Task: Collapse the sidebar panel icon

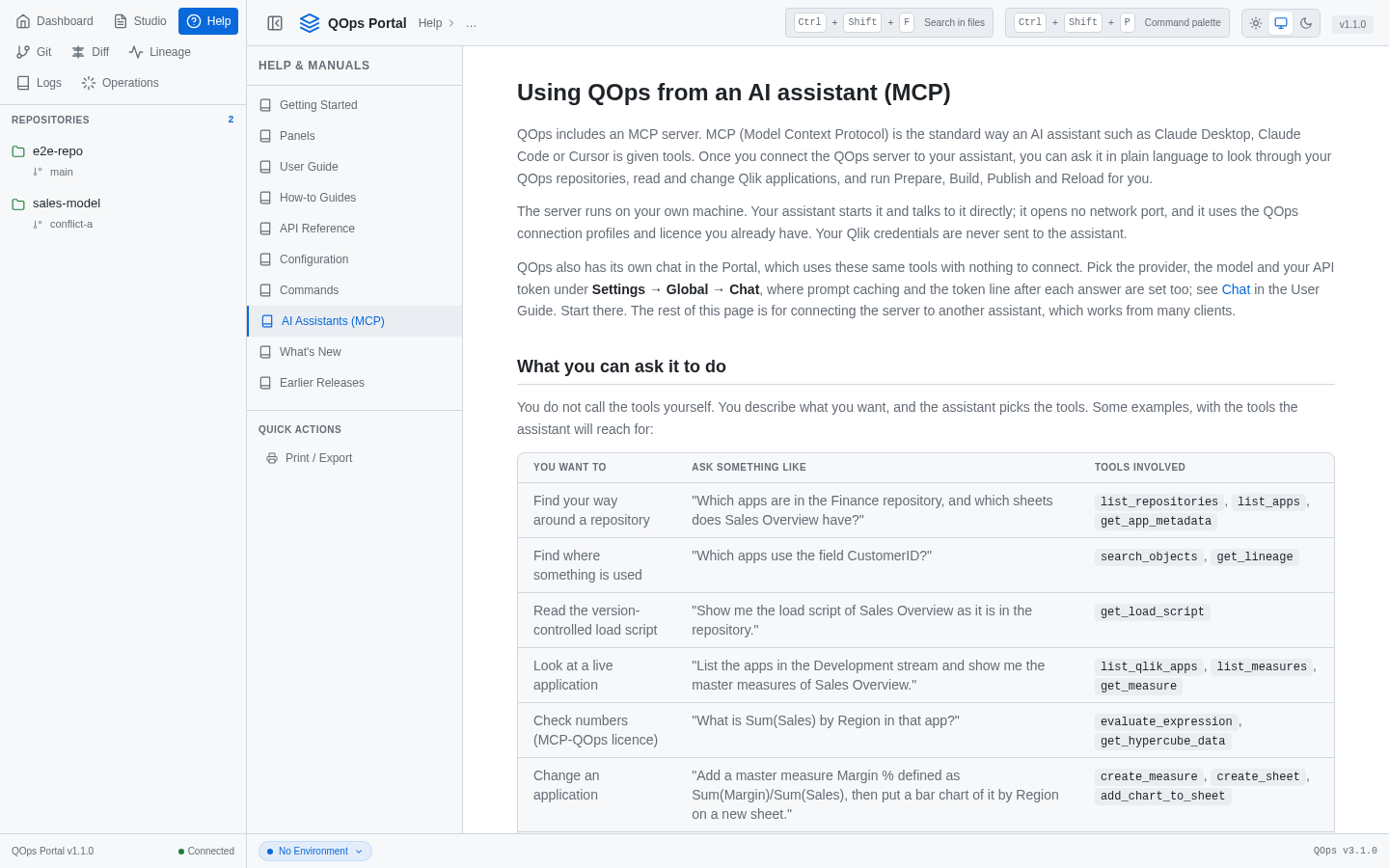Action: pos(275,23)
